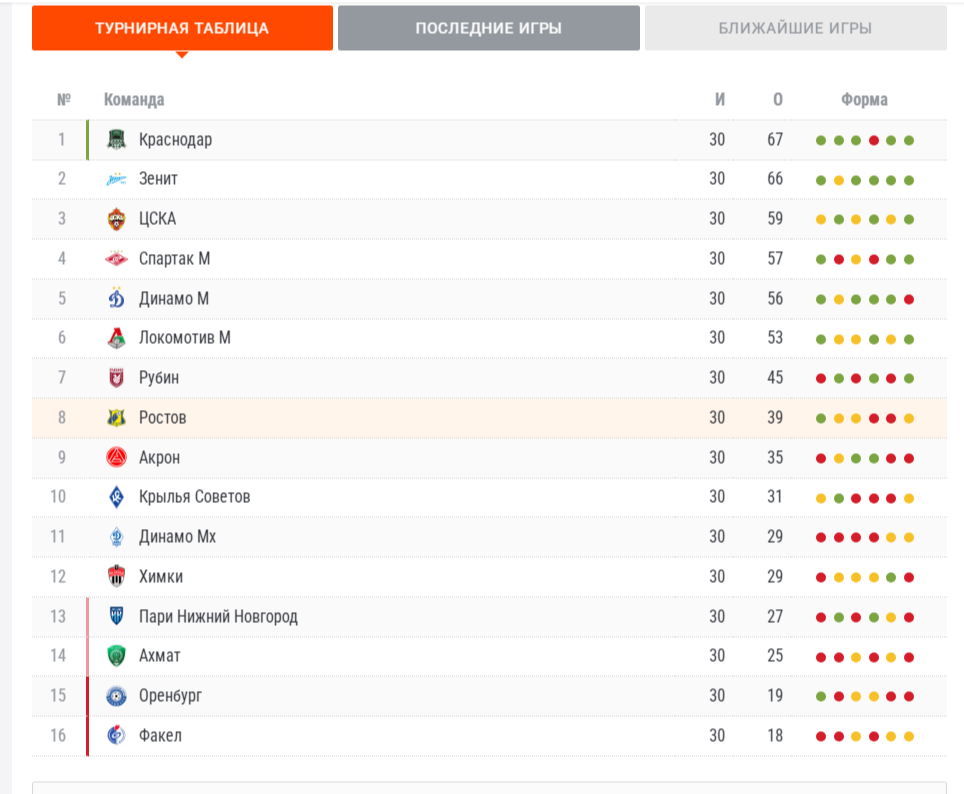This screenshot has width=964, height=794.
Task: Open the Пари Нижний Новгород team page
Action: tap(218, 616)
